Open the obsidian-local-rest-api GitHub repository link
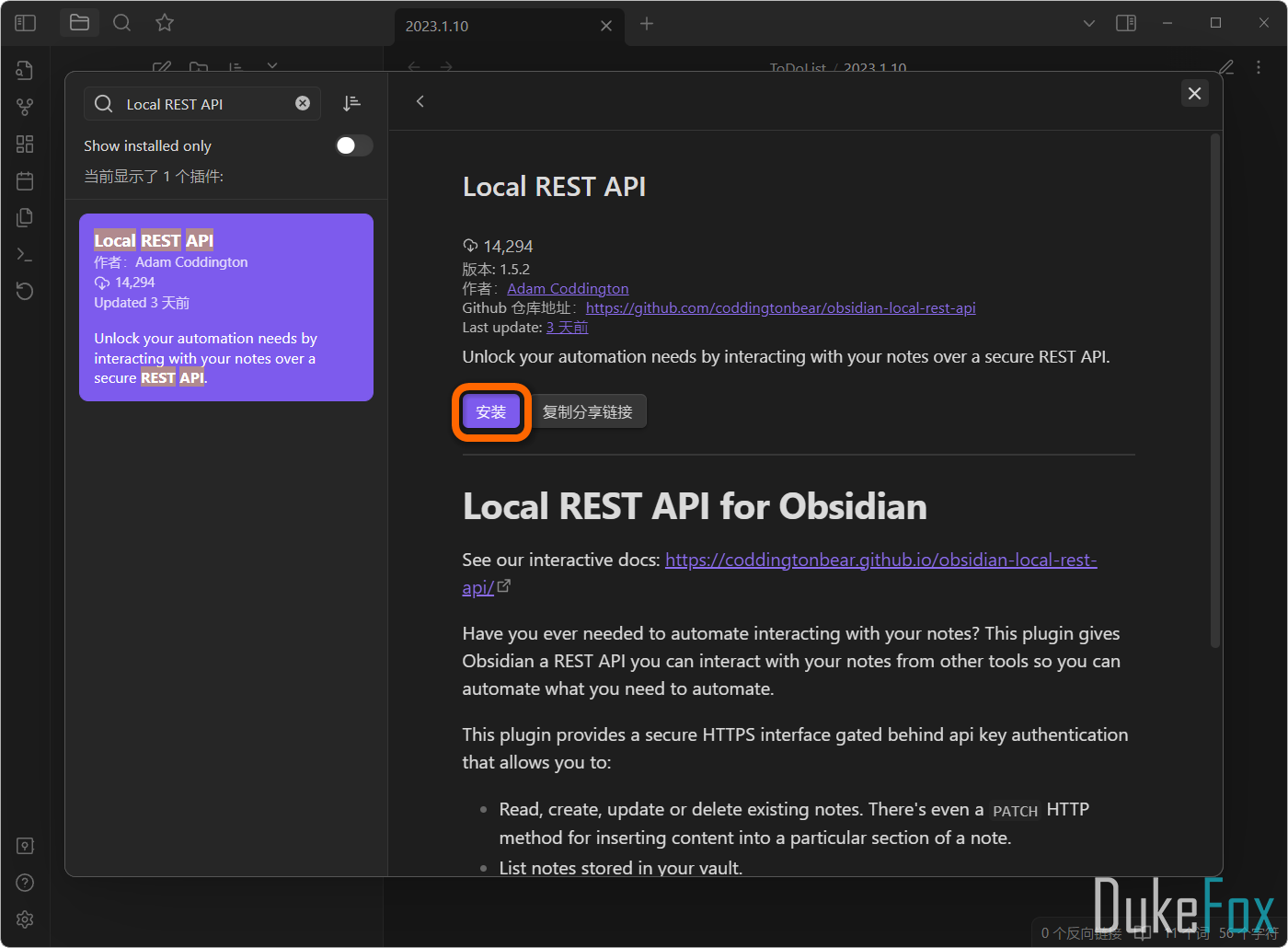This screenshot has width=1288, height=948. pyautogui.click(x=780, y=307)
